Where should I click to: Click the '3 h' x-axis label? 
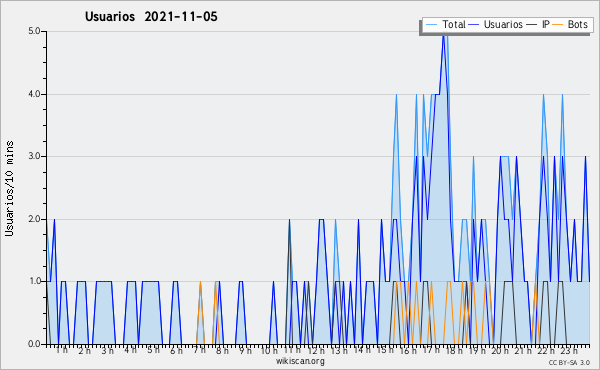pyautogui.click(x=108, y=350)
